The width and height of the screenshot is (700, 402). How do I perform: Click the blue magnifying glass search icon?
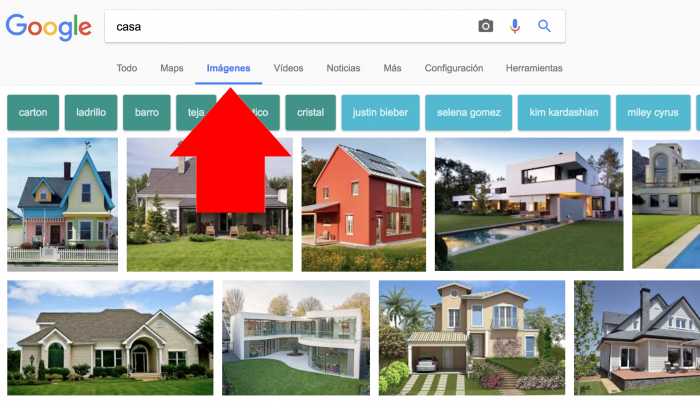click(x=544, y=26)
